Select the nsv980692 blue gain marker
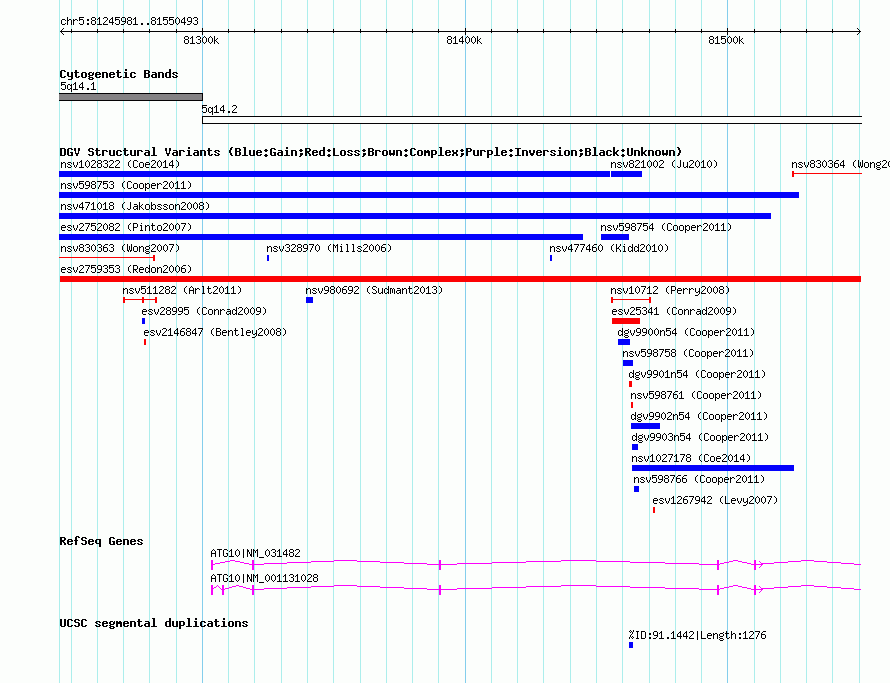Image resolution: width=890 pixels, height=683 pixels. pos(309,300)
